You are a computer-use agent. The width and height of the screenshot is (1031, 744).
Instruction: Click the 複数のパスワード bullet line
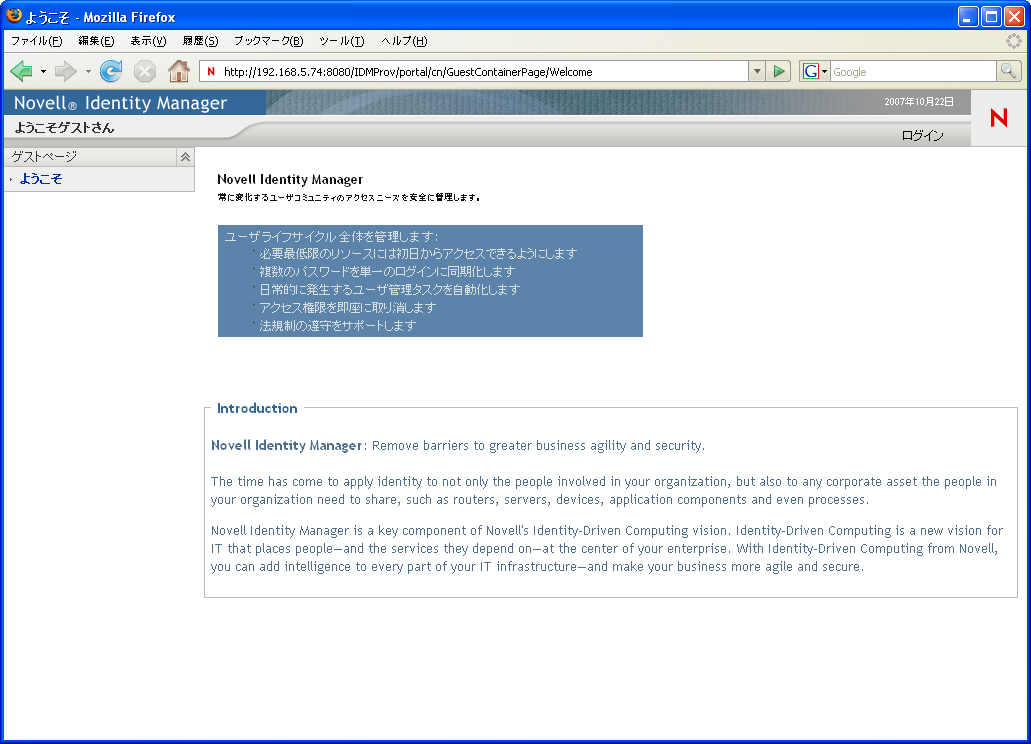(387, 271)
